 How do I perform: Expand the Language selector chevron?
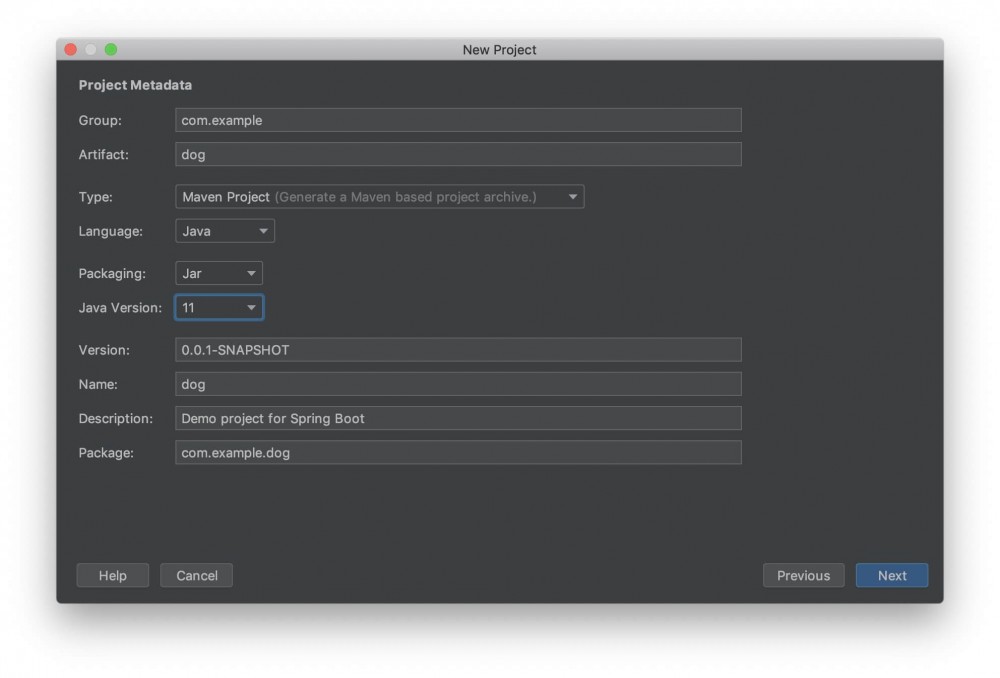coord(261,230)
